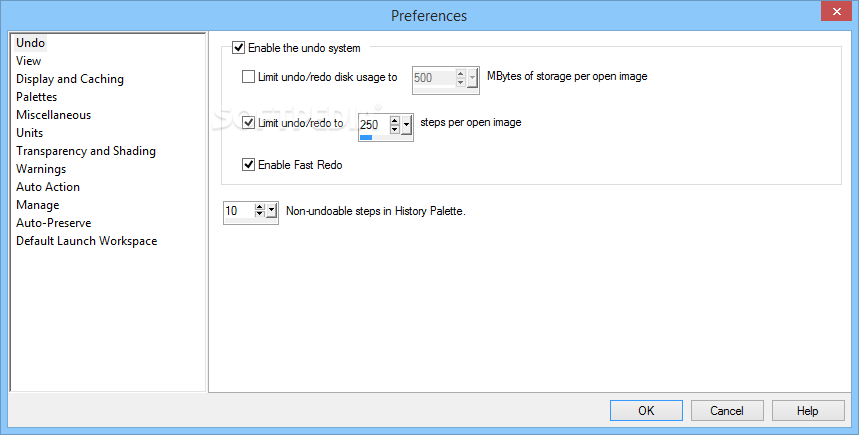Click down arrow of disk usage spinner
Screen dimensions: 859x435
[461, 82]
